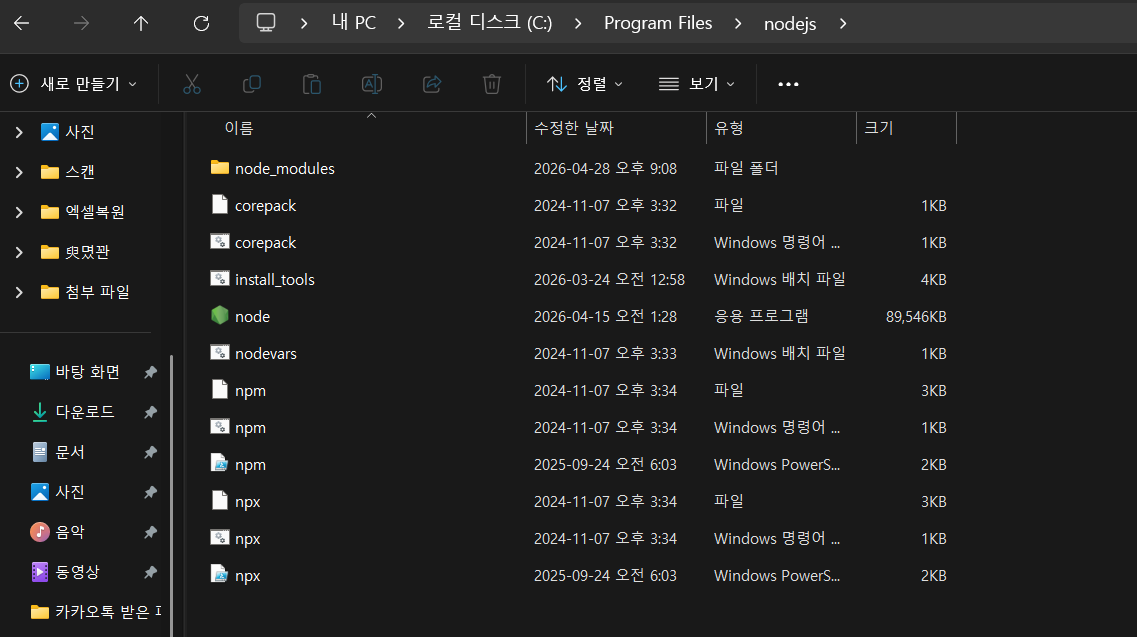This screenshot has height=637, width=1137.
Task: Open 음악 in quick access
Action: [70, 532]
